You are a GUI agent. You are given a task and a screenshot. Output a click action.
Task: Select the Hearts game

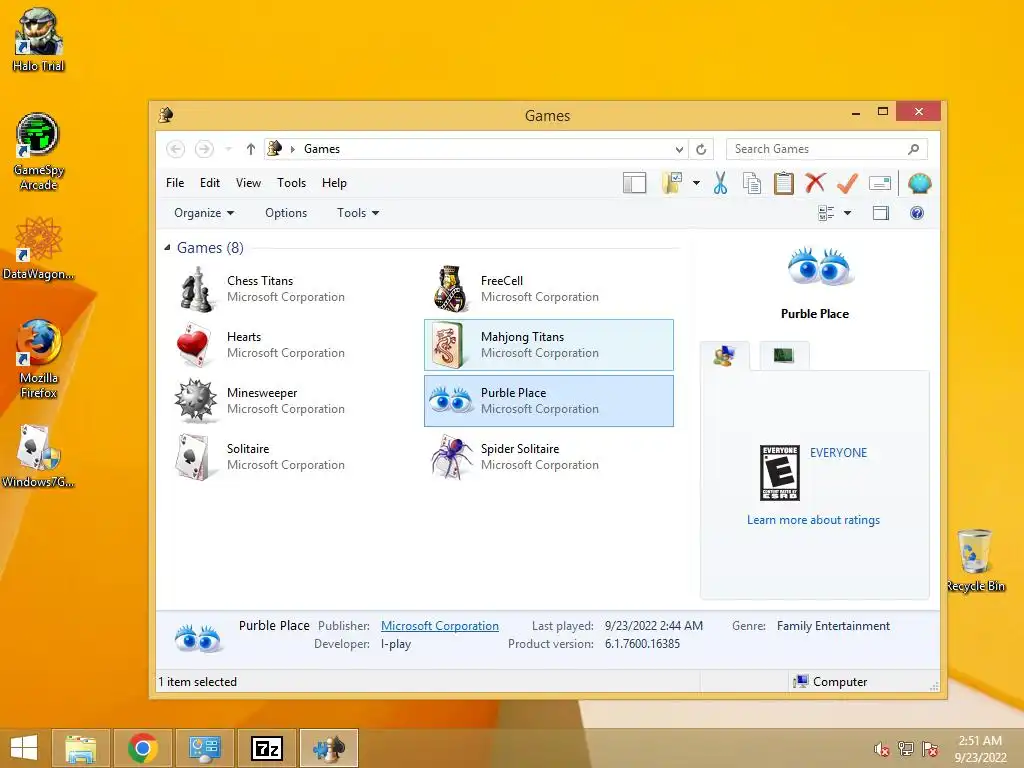pyautogui.click(x=293, y=345)
